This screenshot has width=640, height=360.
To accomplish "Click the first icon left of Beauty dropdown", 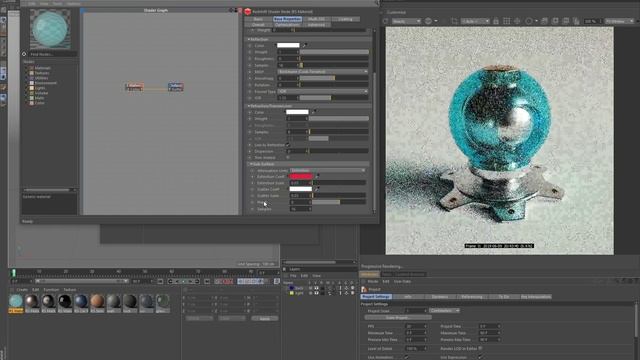I will pos(385,21).
